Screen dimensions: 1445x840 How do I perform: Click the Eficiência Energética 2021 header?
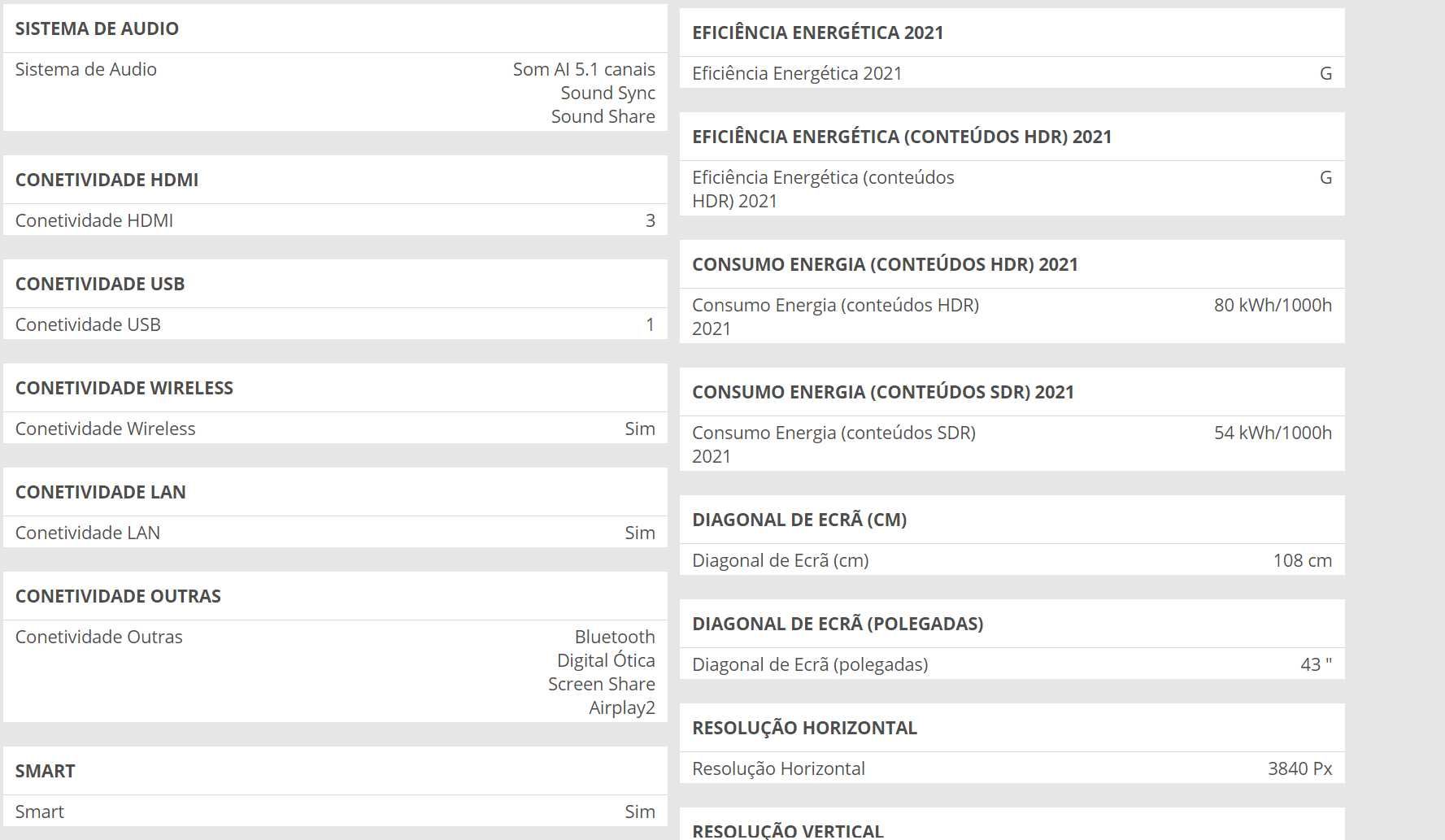point(817,33)
